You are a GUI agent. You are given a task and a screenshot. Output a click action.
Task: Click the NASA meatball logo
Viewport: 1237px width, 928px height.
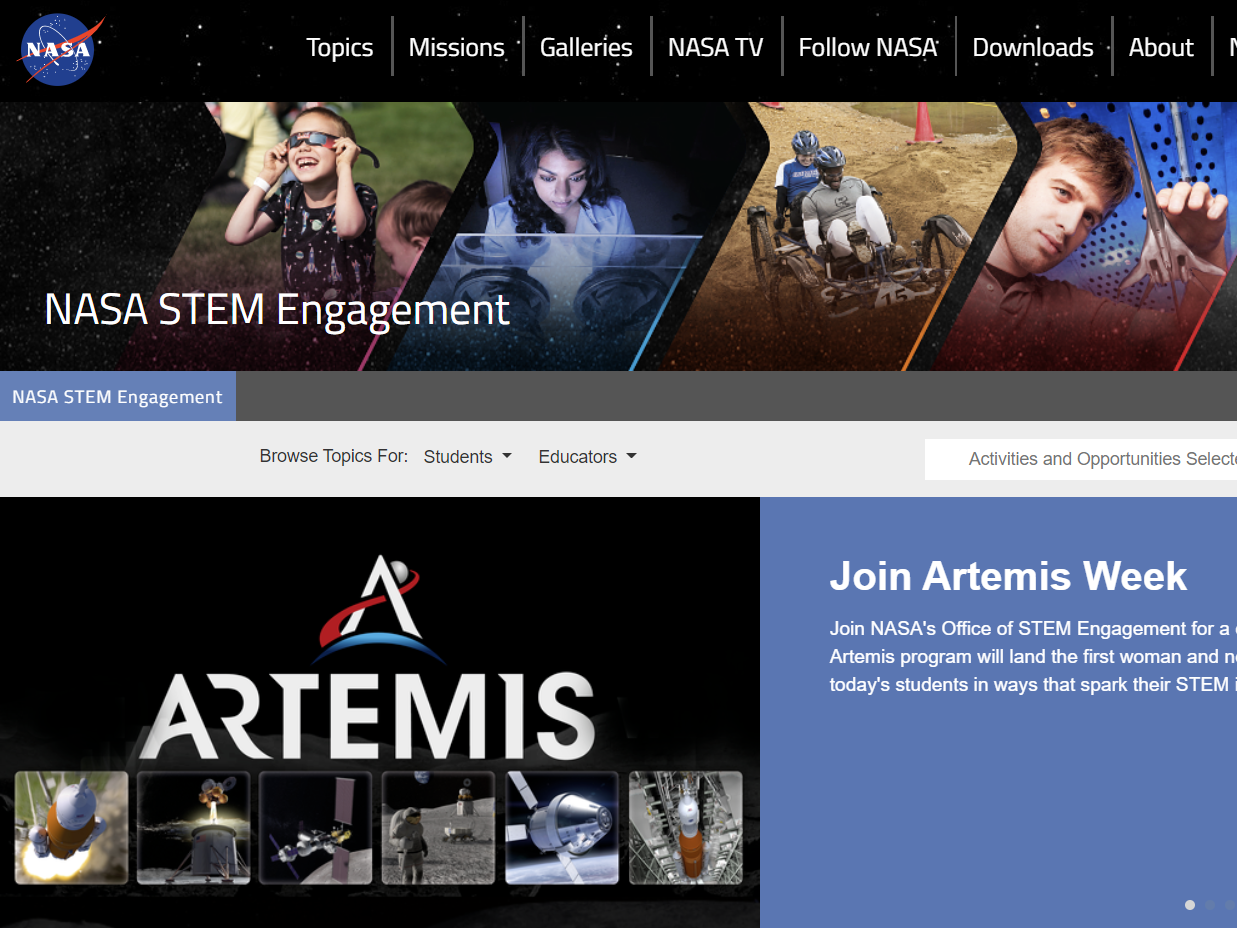(60, 49)
